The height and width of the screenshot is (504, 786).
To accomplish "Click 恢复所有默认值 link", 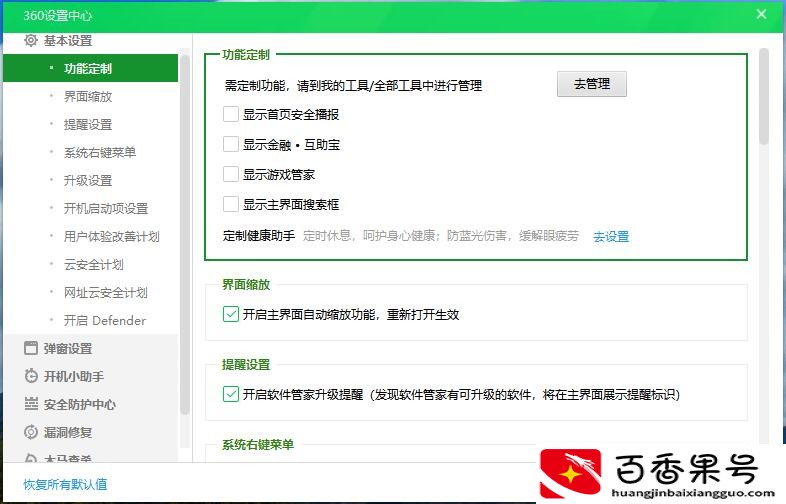I will tap(65, 484).
